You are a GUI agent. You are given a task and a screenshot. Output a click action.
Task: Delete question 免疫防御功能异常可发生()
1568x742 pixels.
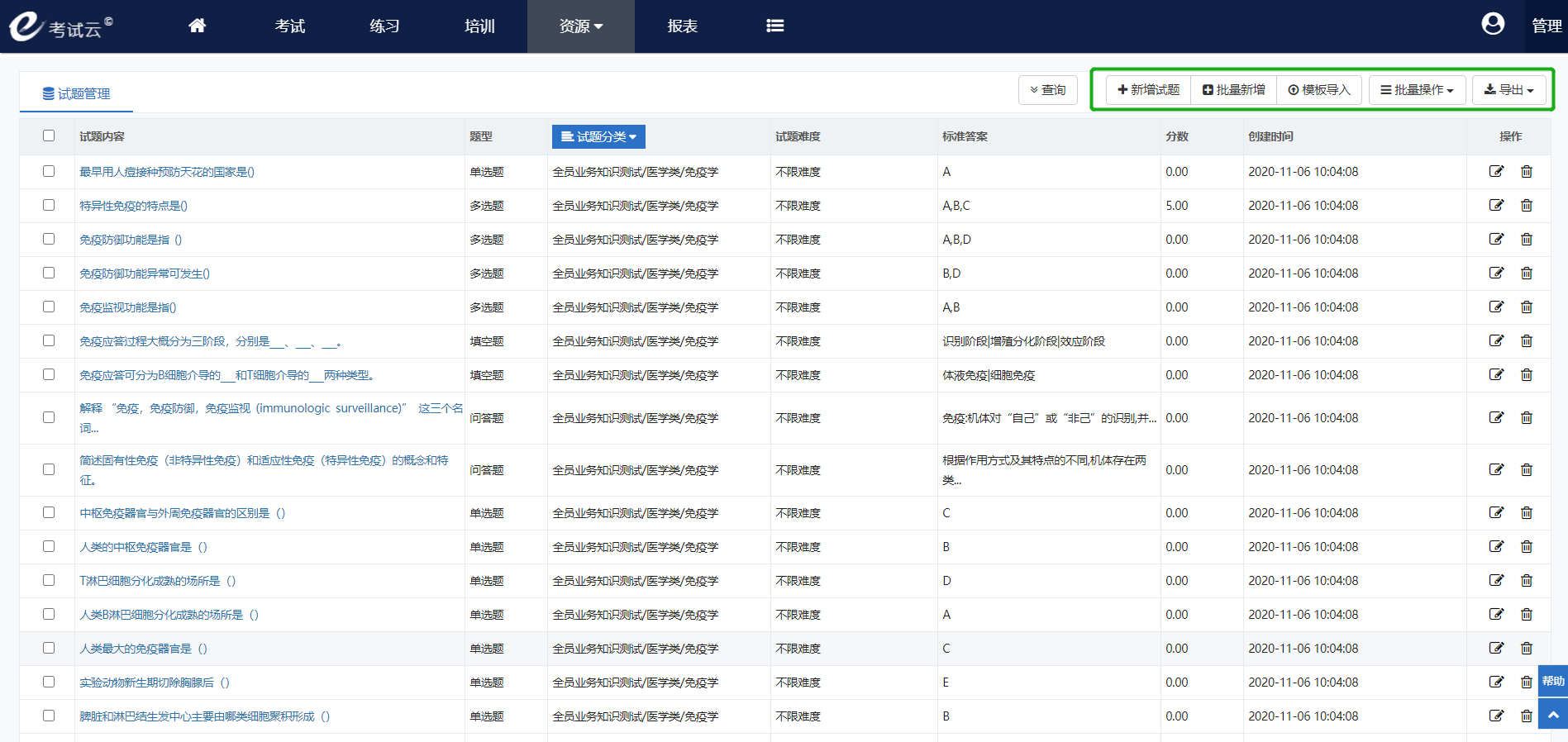pos(1527,273)
